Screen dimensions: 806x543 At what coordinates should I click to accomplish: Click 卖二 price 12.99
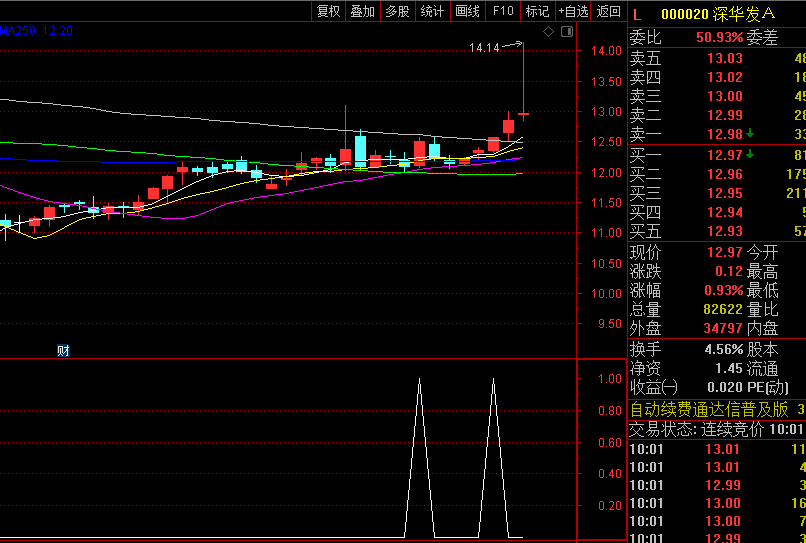(x=725, y=115)
